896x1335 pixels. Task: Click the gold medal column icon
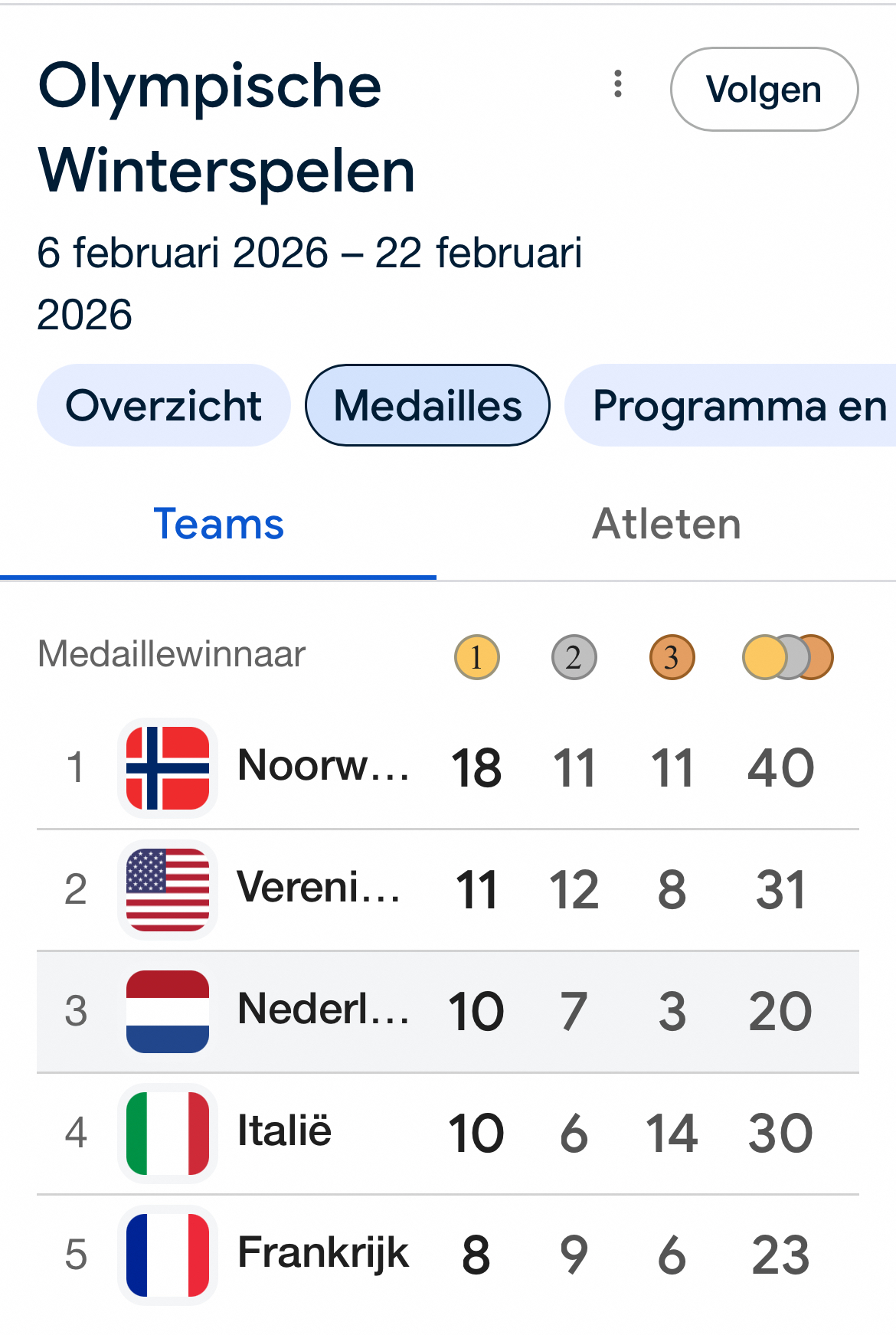[x=476, y=657]
